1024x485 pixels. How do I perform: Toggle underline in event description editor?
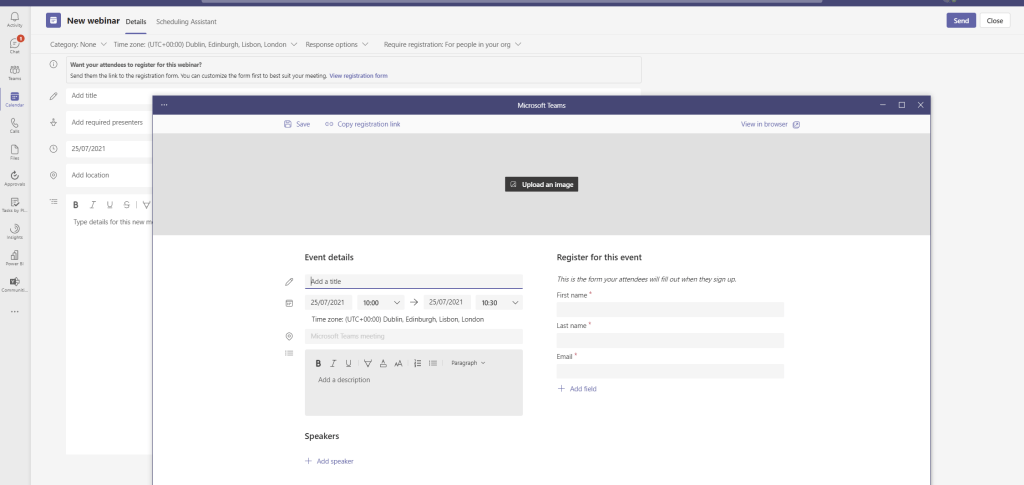tap(348, 363)
